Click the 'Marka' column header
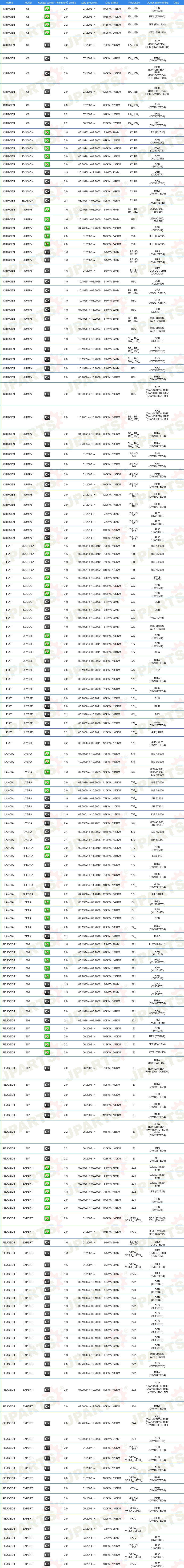This screenshot has width=184, height=1568. tap(9, 2)
